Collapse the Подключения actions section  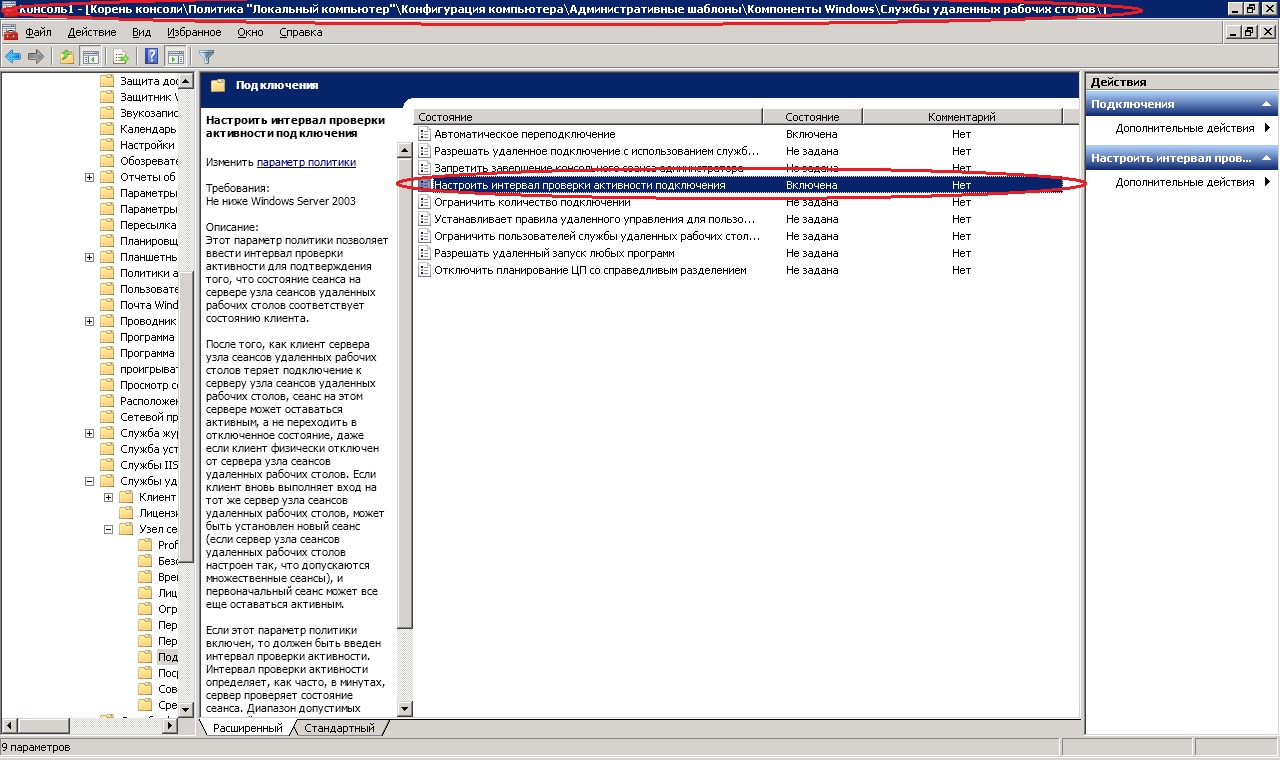1267,104
